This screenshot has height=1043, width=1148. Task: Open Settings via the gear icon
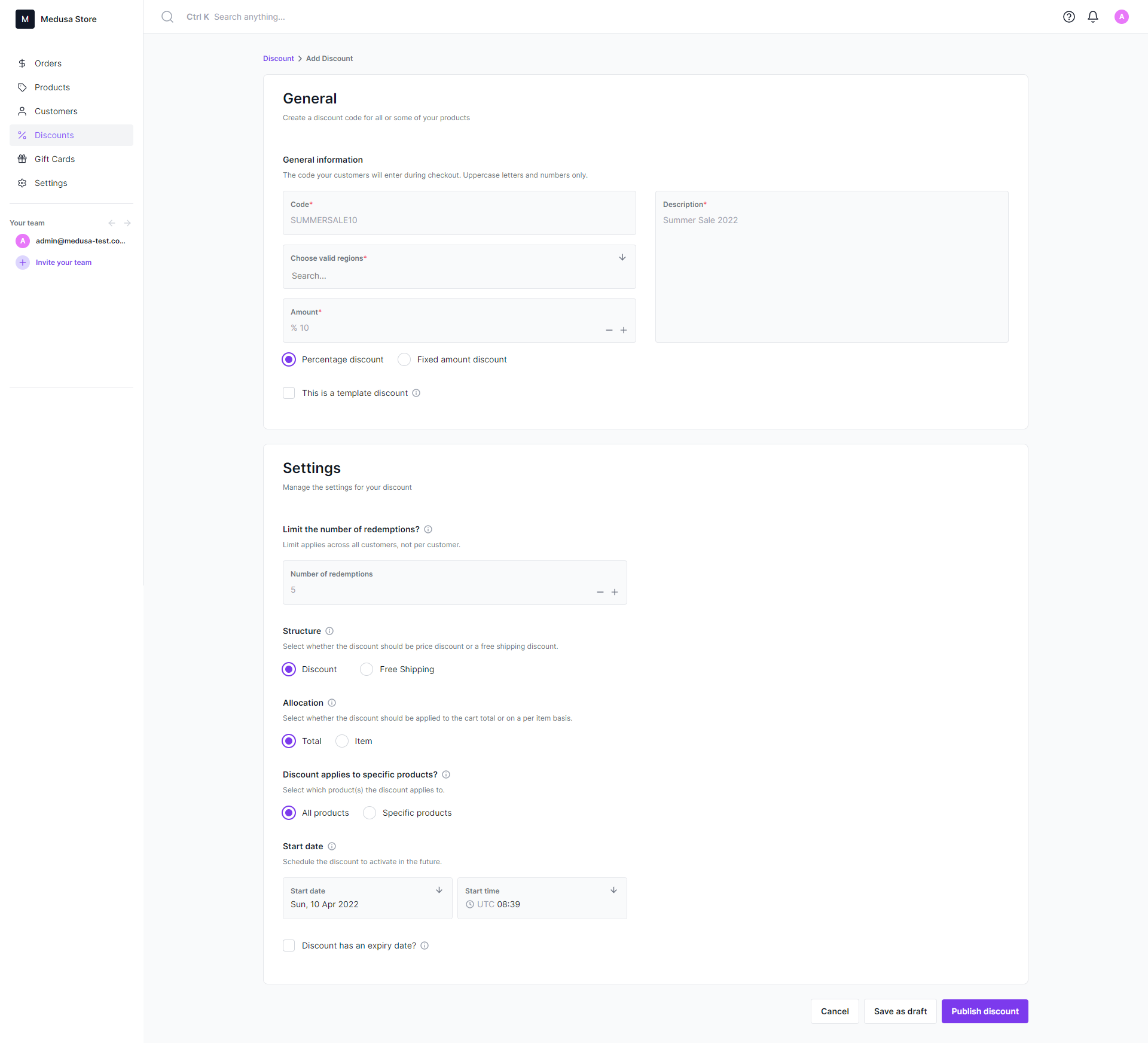[22, 183]
